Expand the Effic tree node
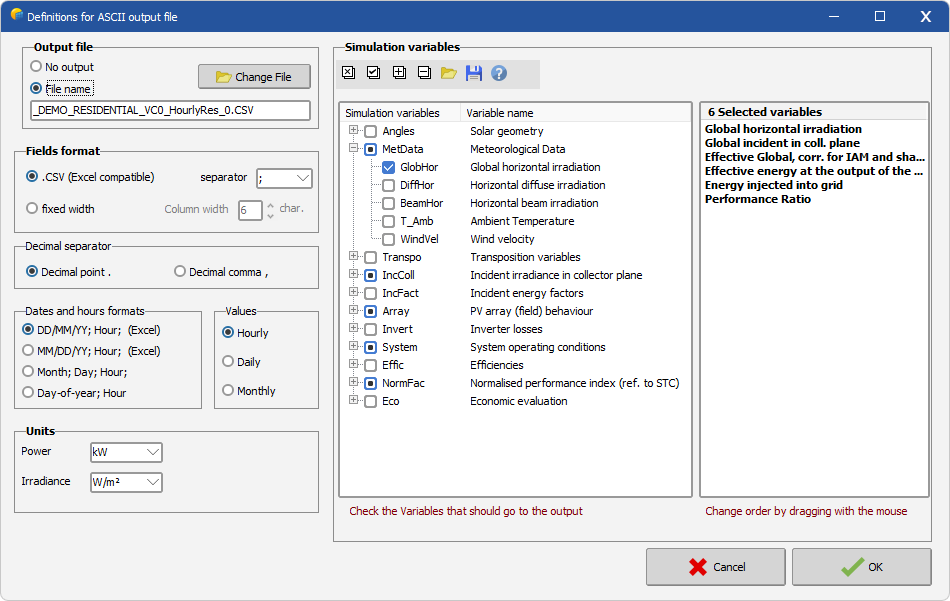Image resolution: width=950 pixels, height=601 pixels. point(353,364)
